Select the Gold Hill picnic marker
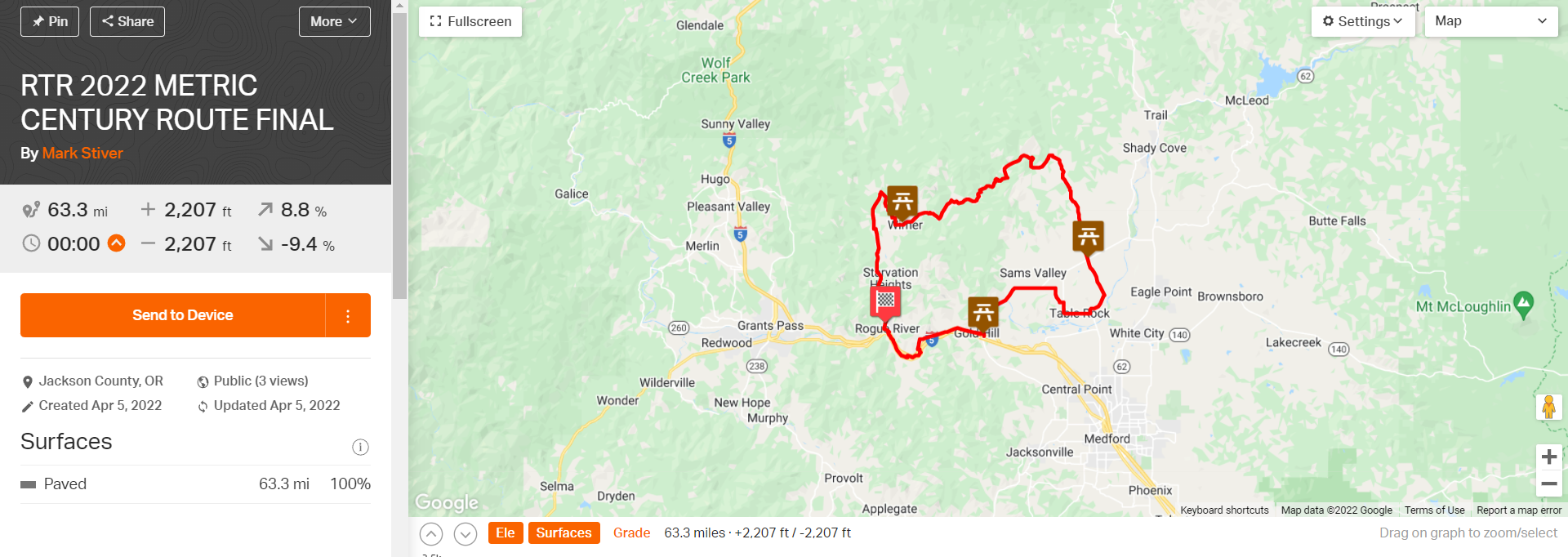Image resolution: width=1568 pixels, height=557 pixels. [x=983, y=312]
